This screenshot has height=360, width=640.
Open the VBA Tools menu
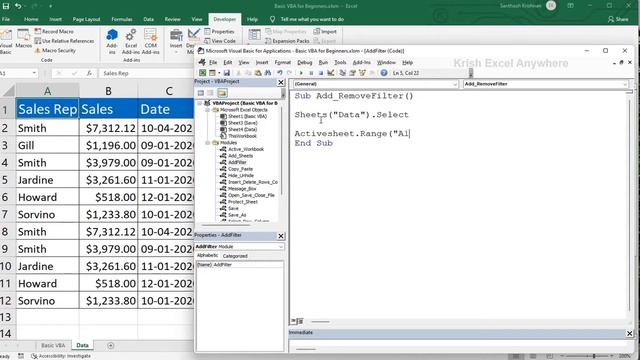click(x=340, y=62)
